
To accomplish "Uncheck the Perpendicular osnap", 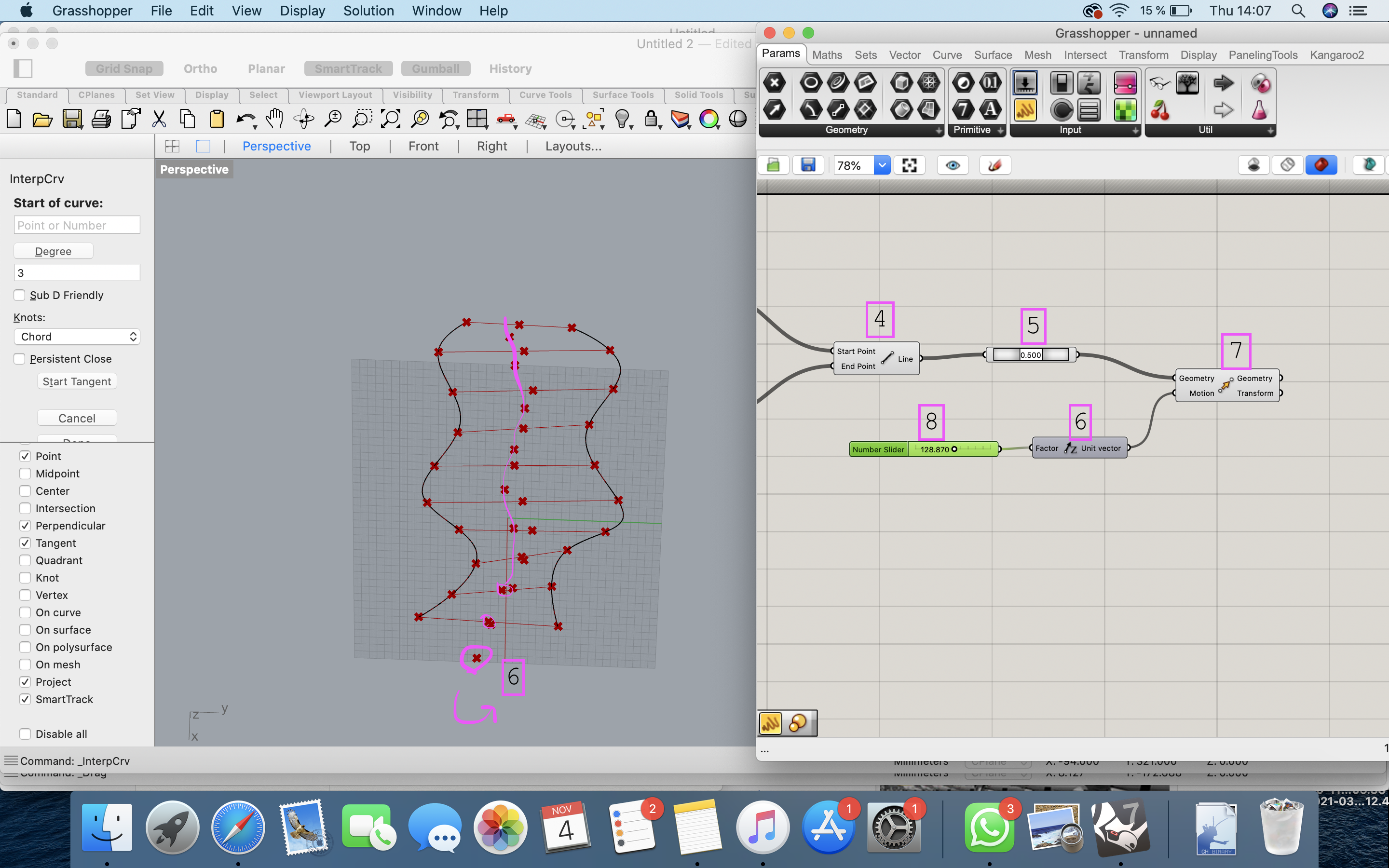I will click(x=25, y=526).
